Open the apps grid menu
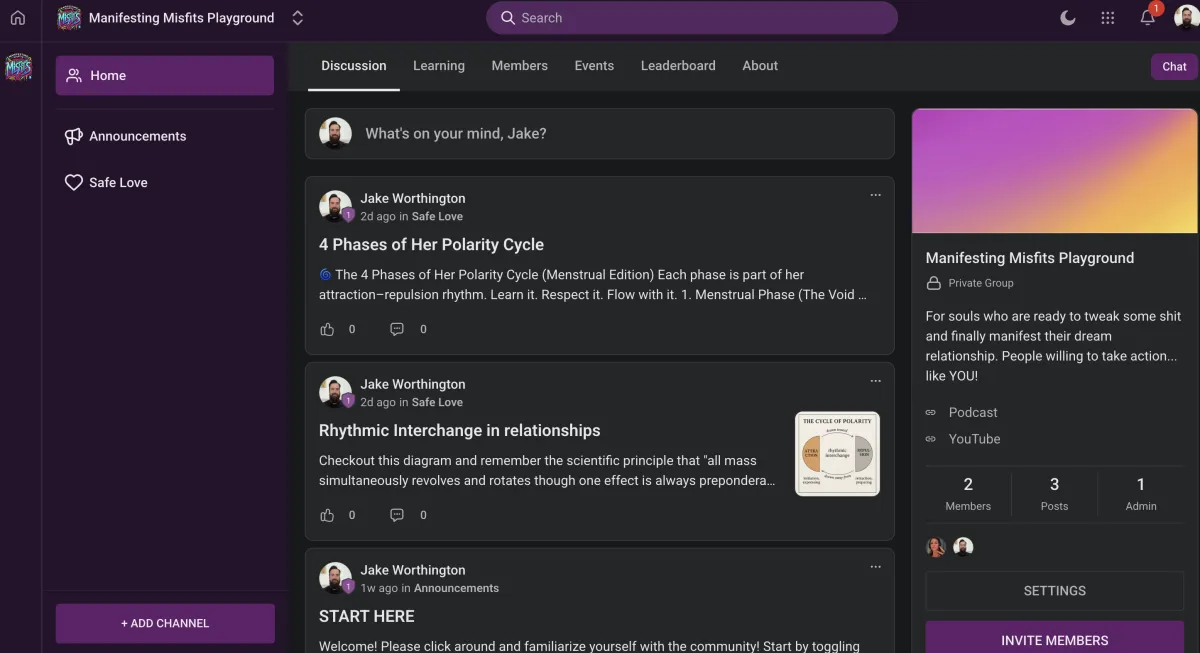 point(1107,18)
